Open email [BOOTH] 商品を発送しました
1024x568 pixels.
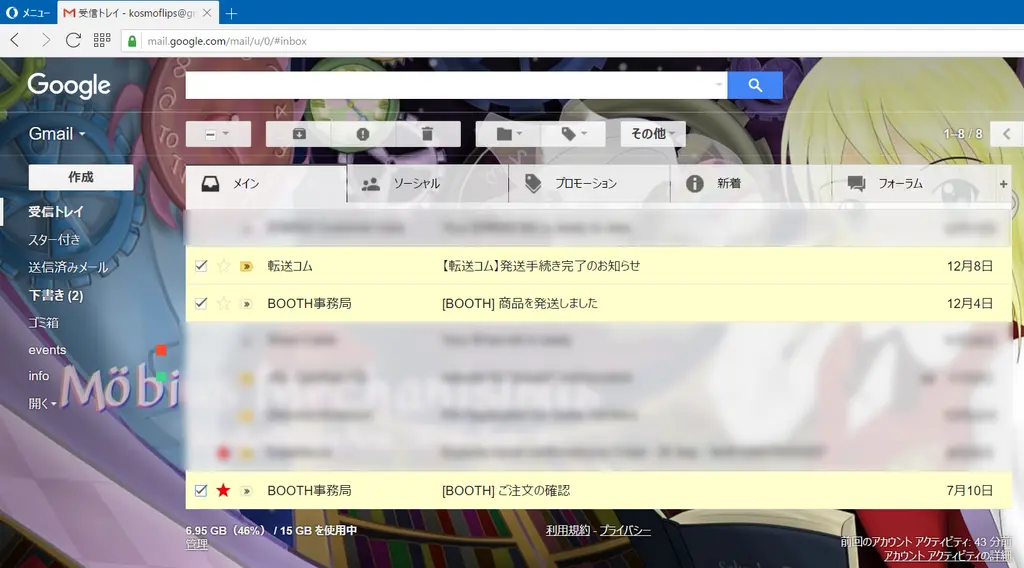click(x=520, y=303)
